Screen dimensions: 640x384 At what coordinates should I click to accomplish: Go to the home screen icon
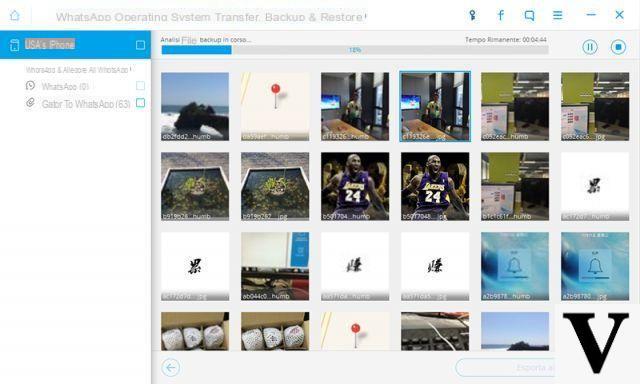pos(15,16)
